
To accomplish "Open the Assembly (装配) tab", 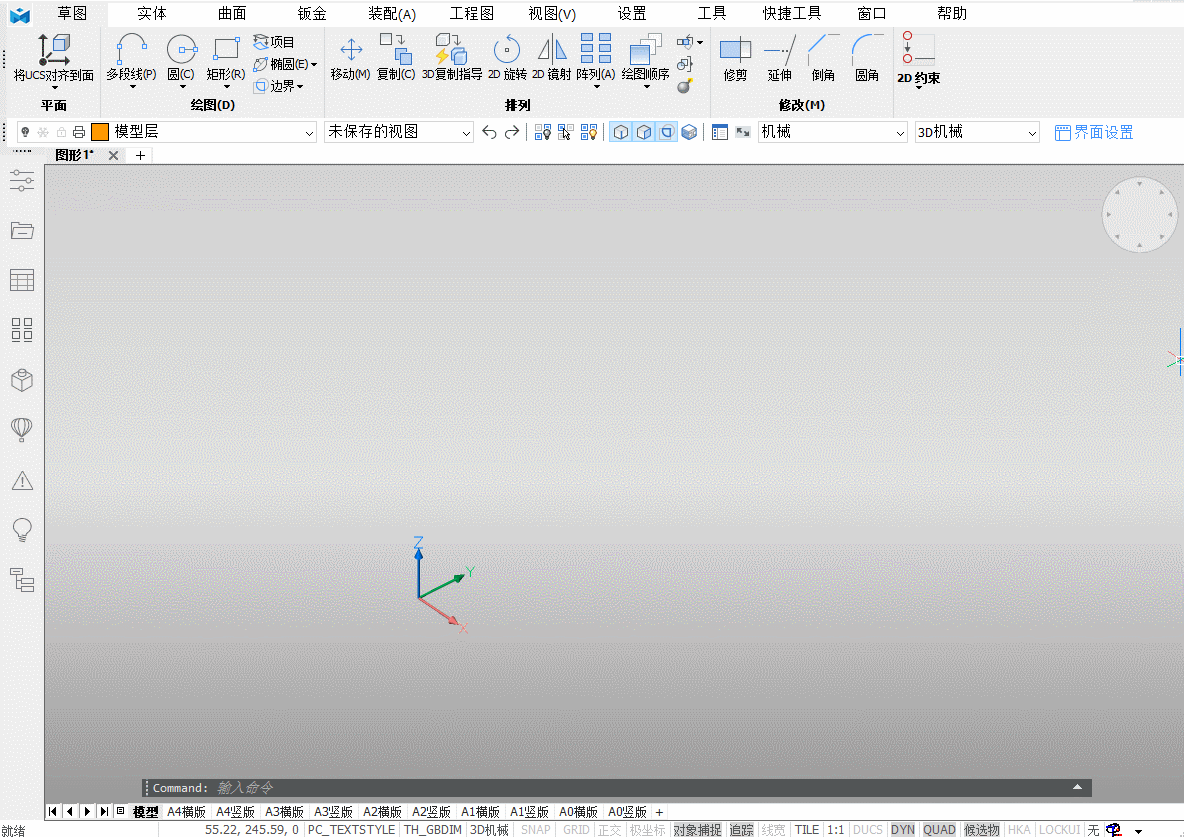I will 392,14.
